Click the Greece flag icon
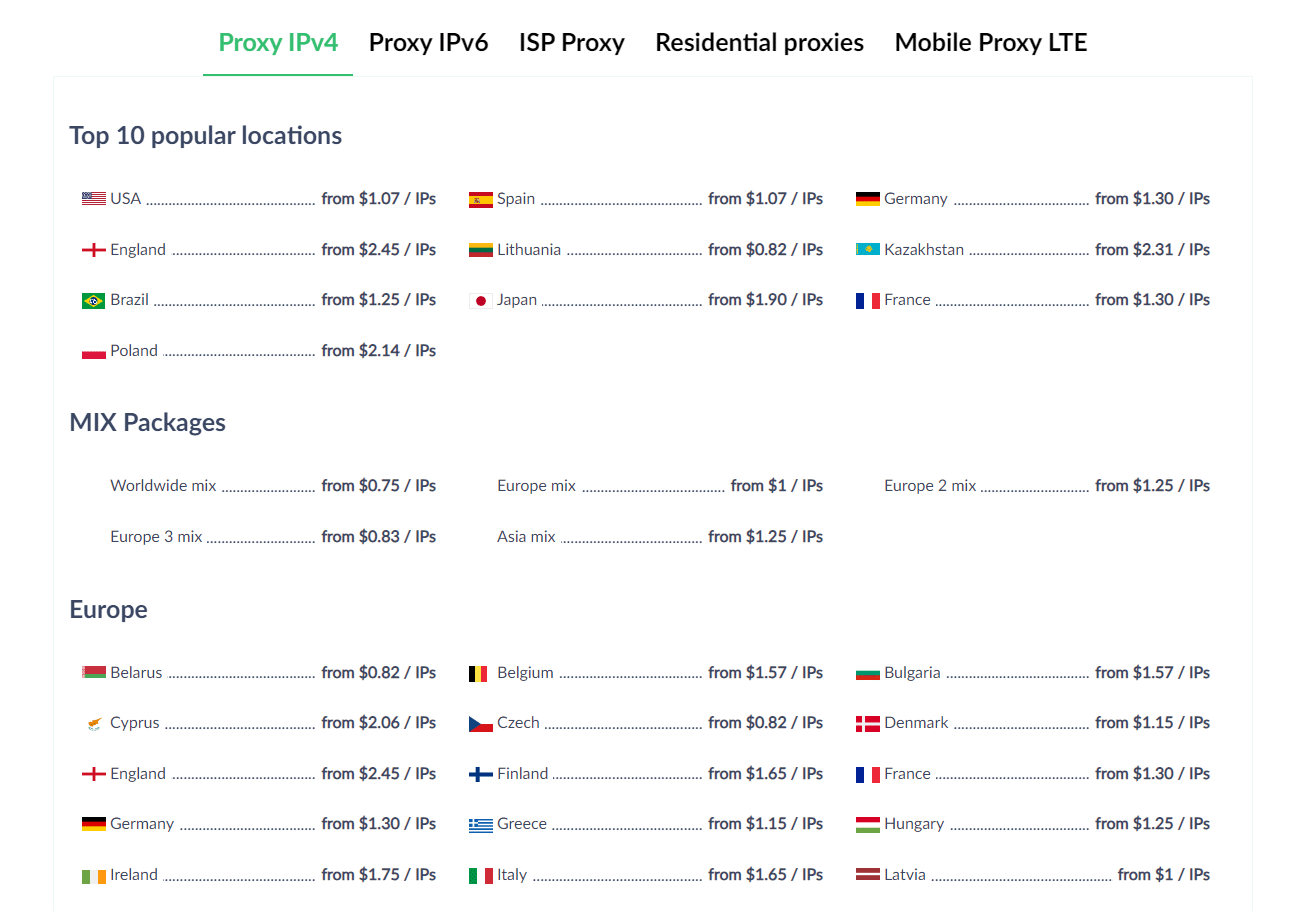This screenshot has width=1300, height=911. tap(481, 825)
